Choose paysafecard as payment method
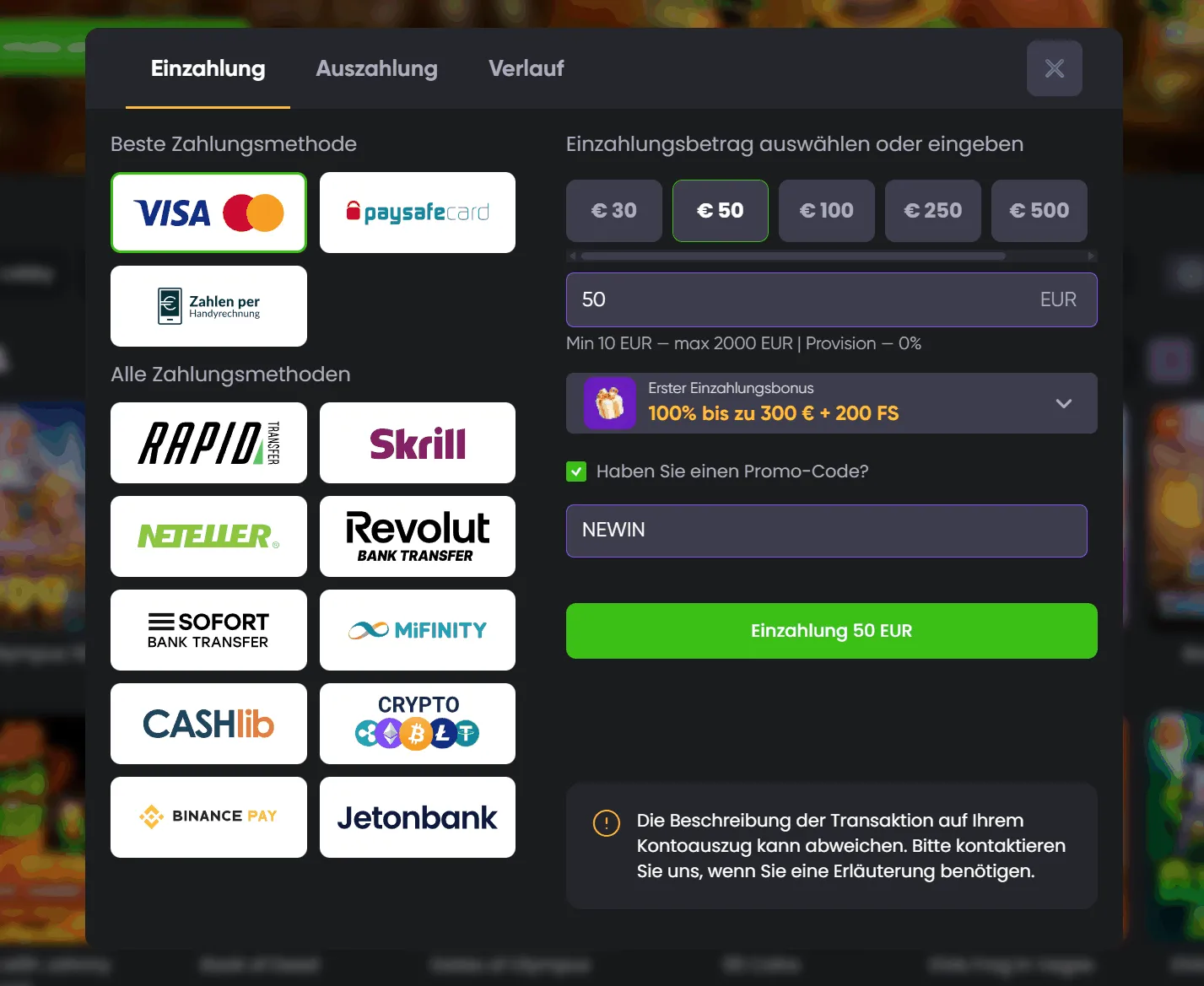The height and width of the screenshot is (986, 1204). tap(418, 213)
